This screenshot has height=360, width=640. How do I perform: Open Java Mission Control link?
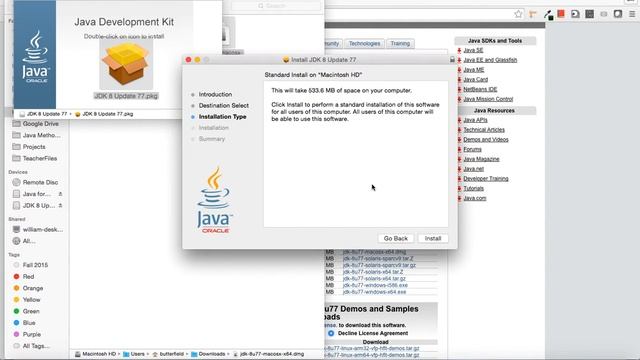coord(488,99)
